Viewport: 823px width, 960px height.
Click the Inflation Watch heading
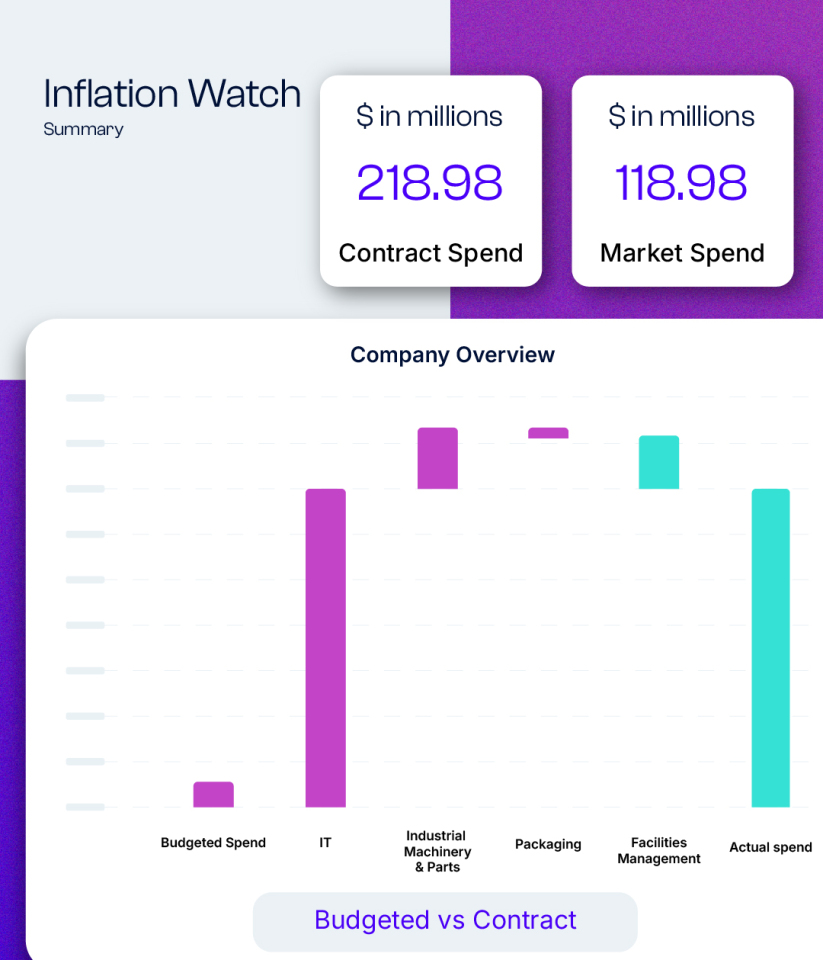point(172,94)
